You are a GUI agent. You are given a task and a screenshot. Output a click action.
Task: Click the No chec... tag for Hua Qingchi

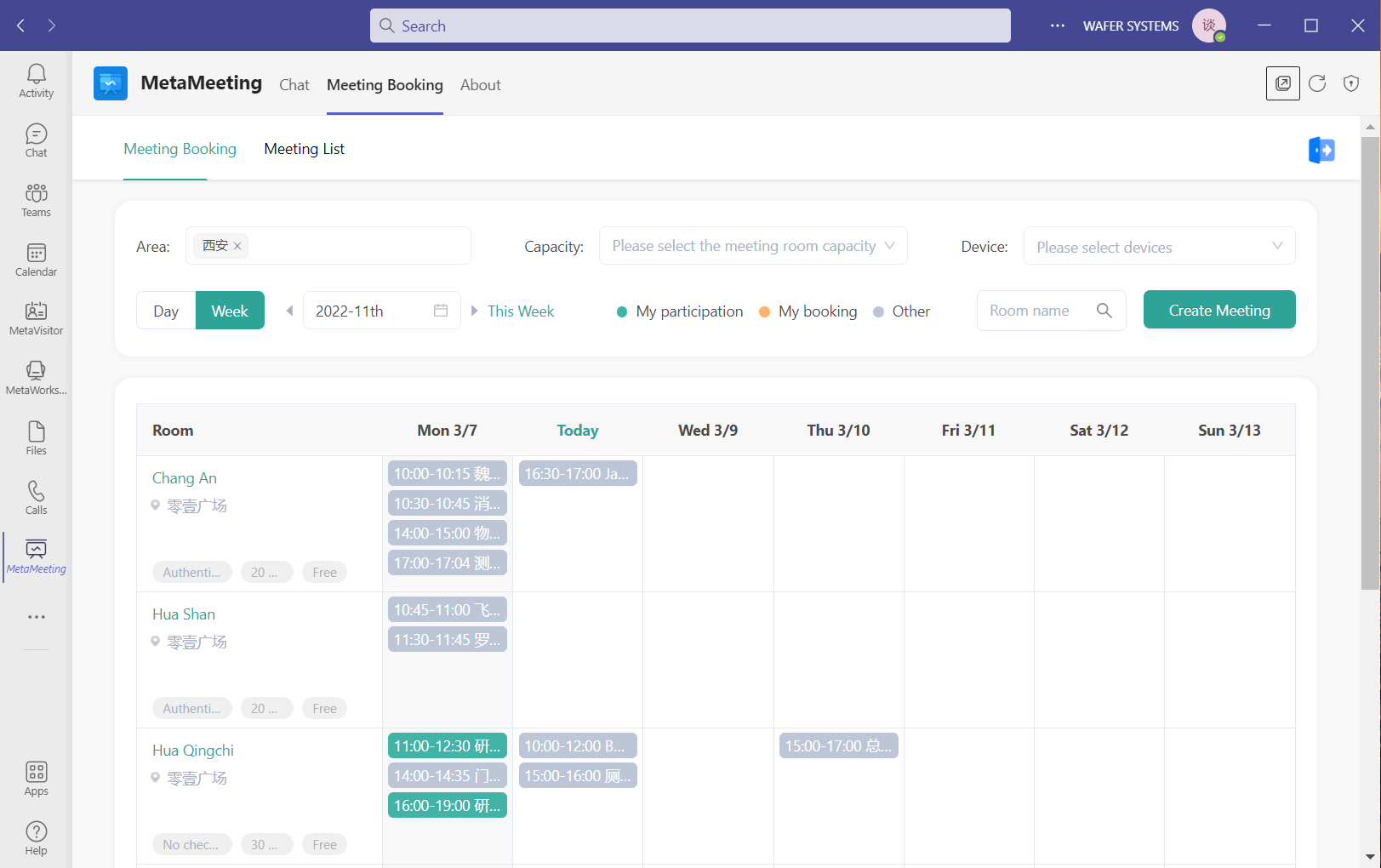(x=191, y=844)
